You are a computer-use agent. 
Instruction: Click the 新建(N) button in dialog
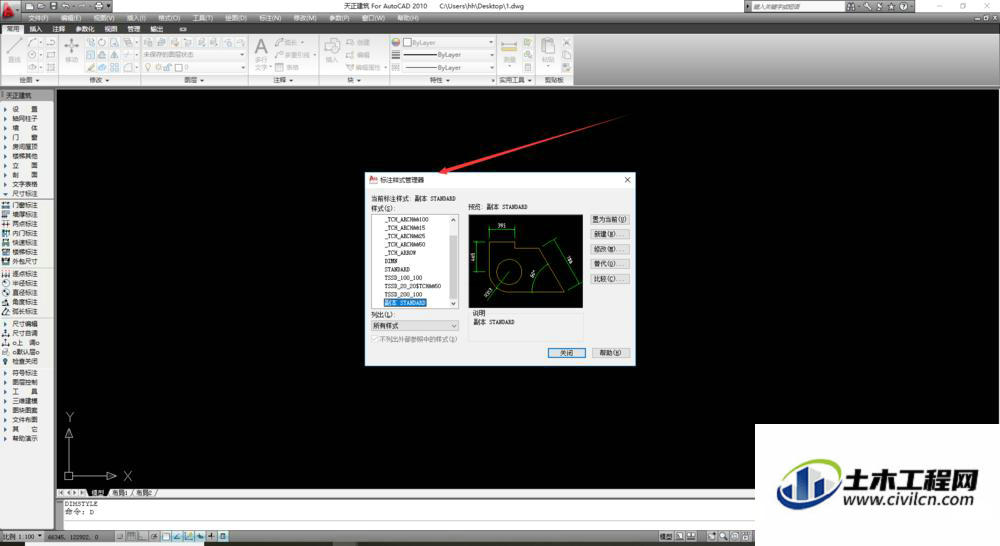click(x=609, y=234)
